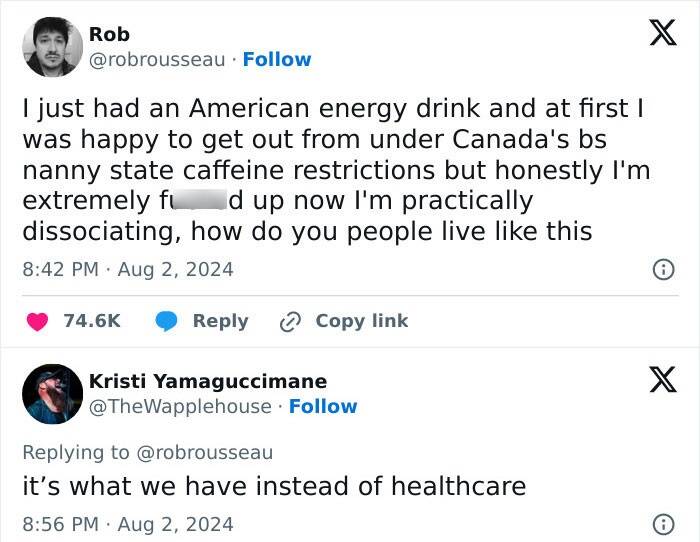Image resolution: width=700 pixels, height=542 pixels.
Task: Open the 8:56 PM Aug 2, 2024 timestamp
Action: click(127, 524)
